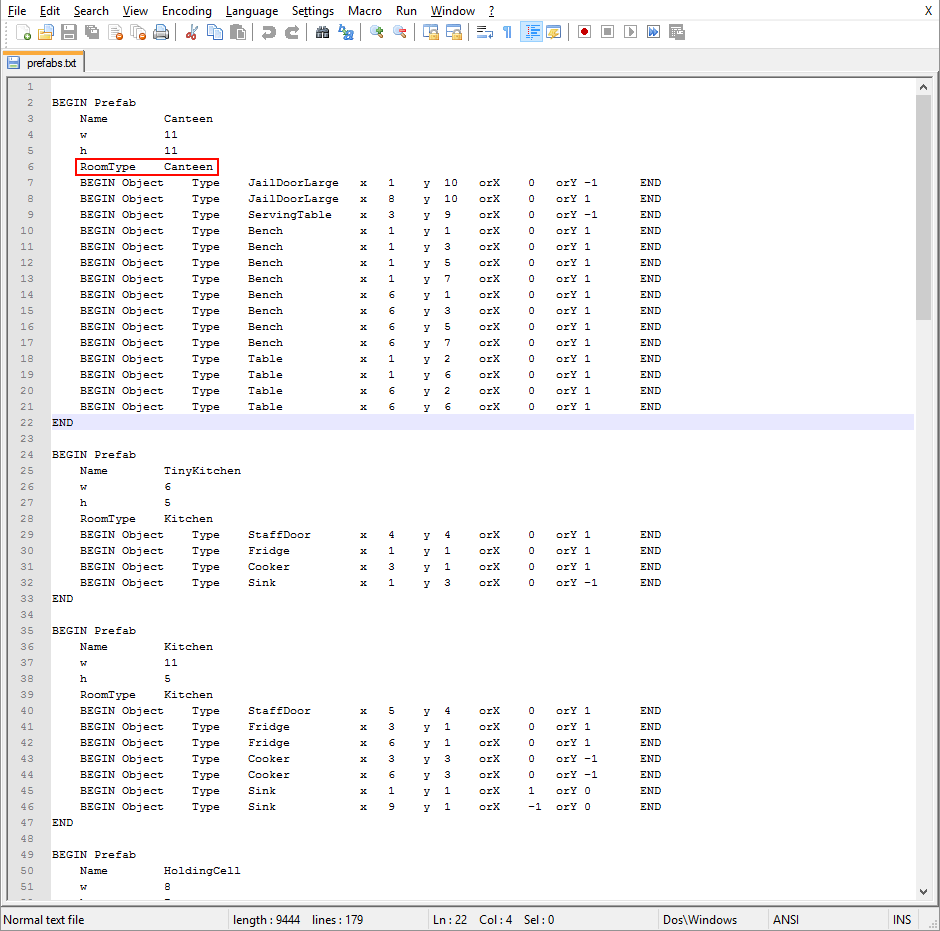Open the File menu

[x=17, y=11]
